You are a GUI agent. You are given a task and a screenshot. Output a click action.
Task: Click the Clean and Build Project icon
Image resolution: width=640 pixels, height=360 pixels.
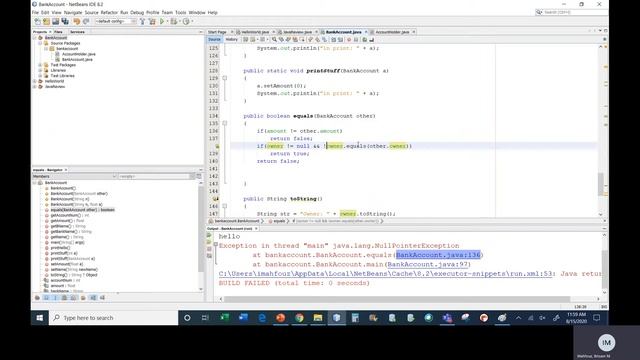[x=152, y=21]
